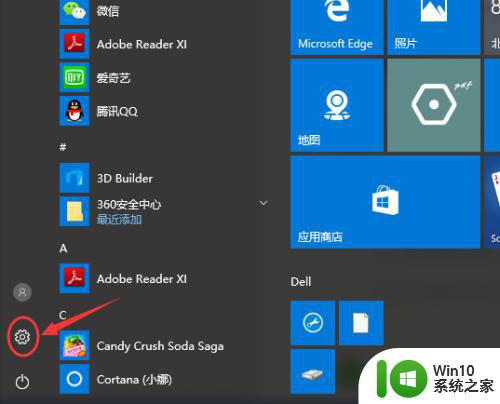Open the Store (应用商店) tile

pyautogui.click(x=385, y=202)
